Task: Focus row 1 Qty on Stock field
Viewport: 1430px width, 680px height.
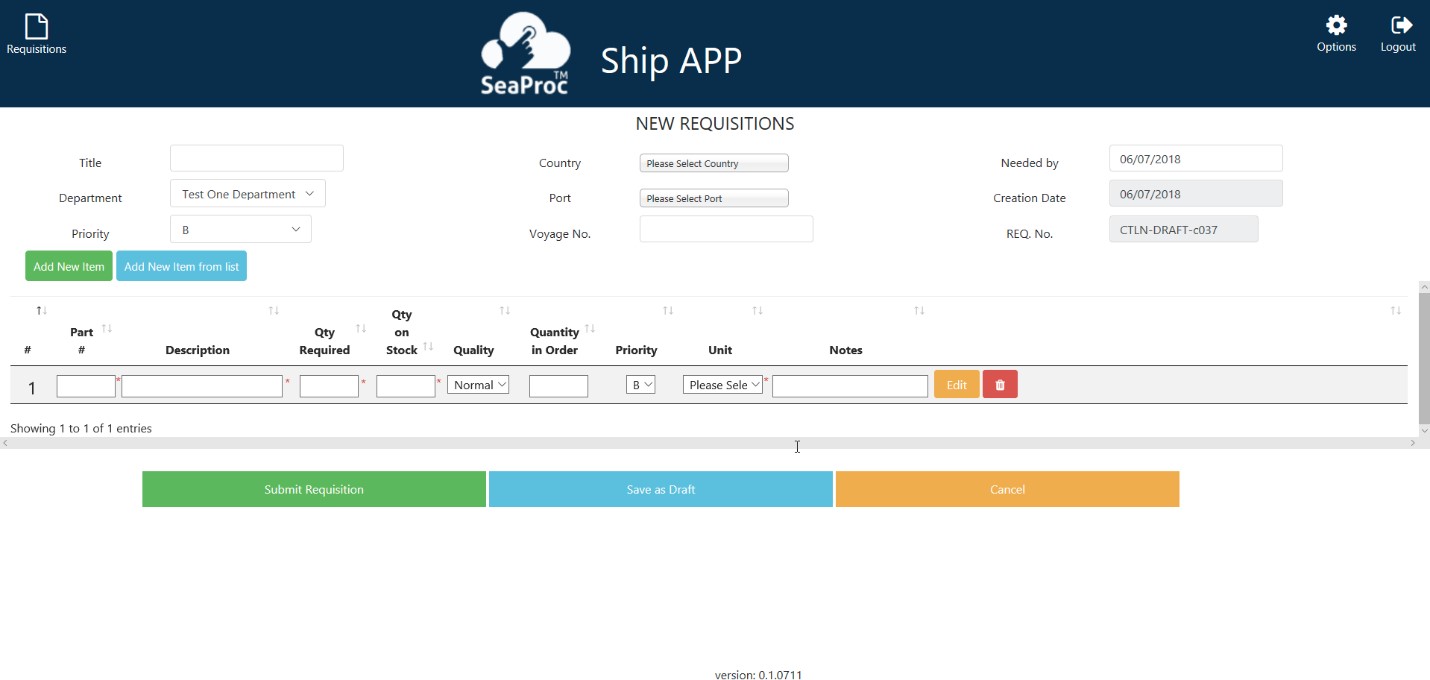Action: tap(406, 386)
